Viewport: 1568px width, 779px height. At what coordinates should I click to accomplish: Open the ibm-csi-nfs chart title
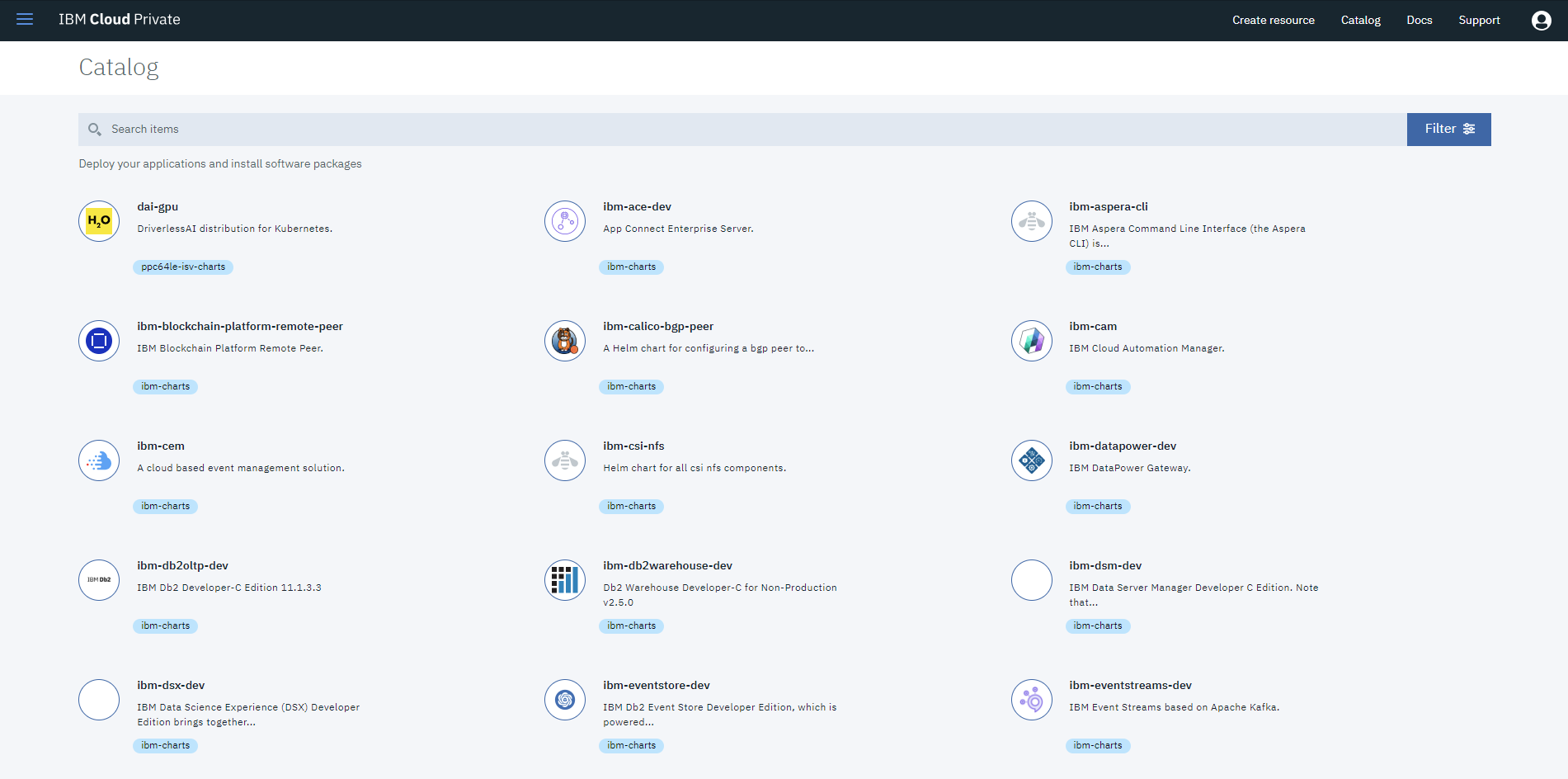633,446
